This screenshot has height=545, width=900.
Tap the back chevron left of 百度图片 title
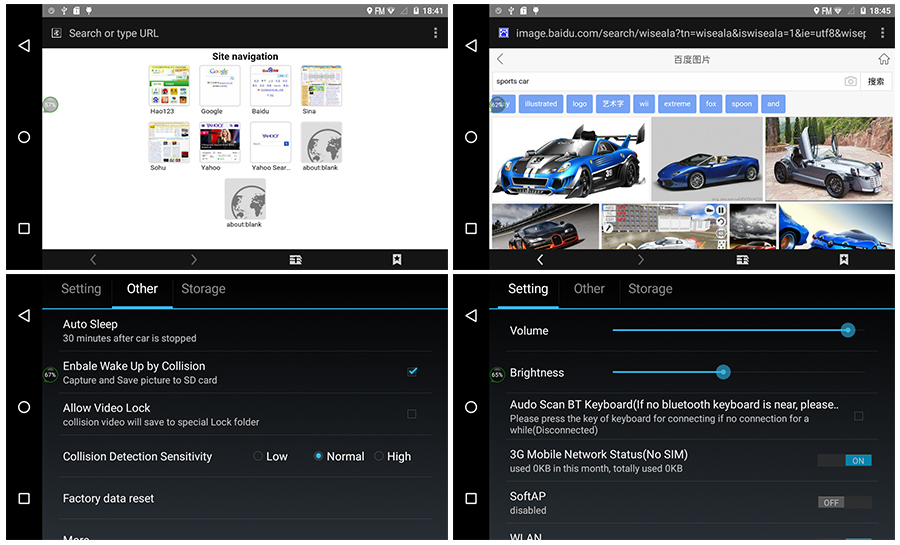(x=501, y=59)
